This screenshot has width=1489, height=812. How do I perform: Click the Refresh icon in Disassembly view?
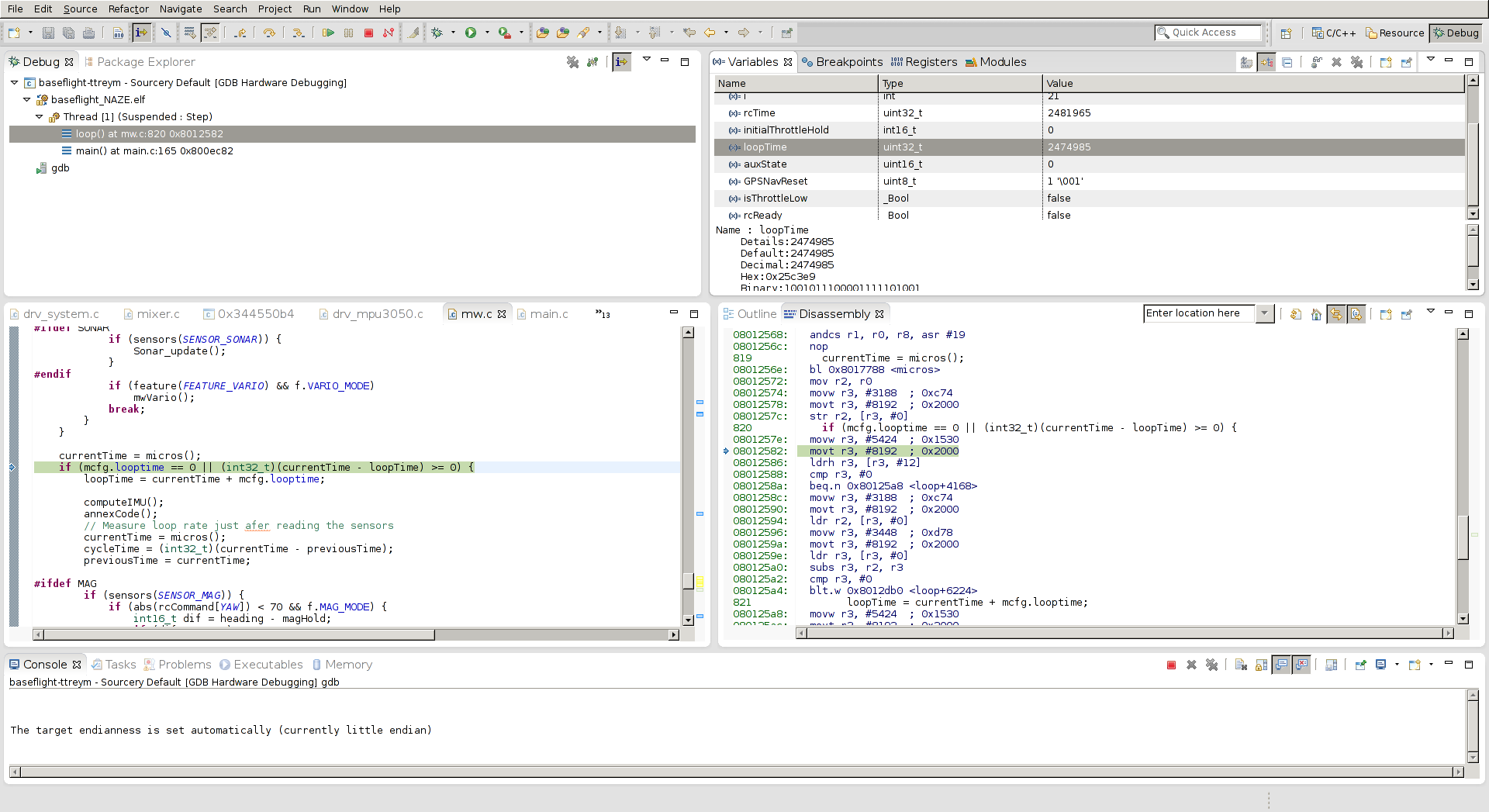pos(1295,314)
